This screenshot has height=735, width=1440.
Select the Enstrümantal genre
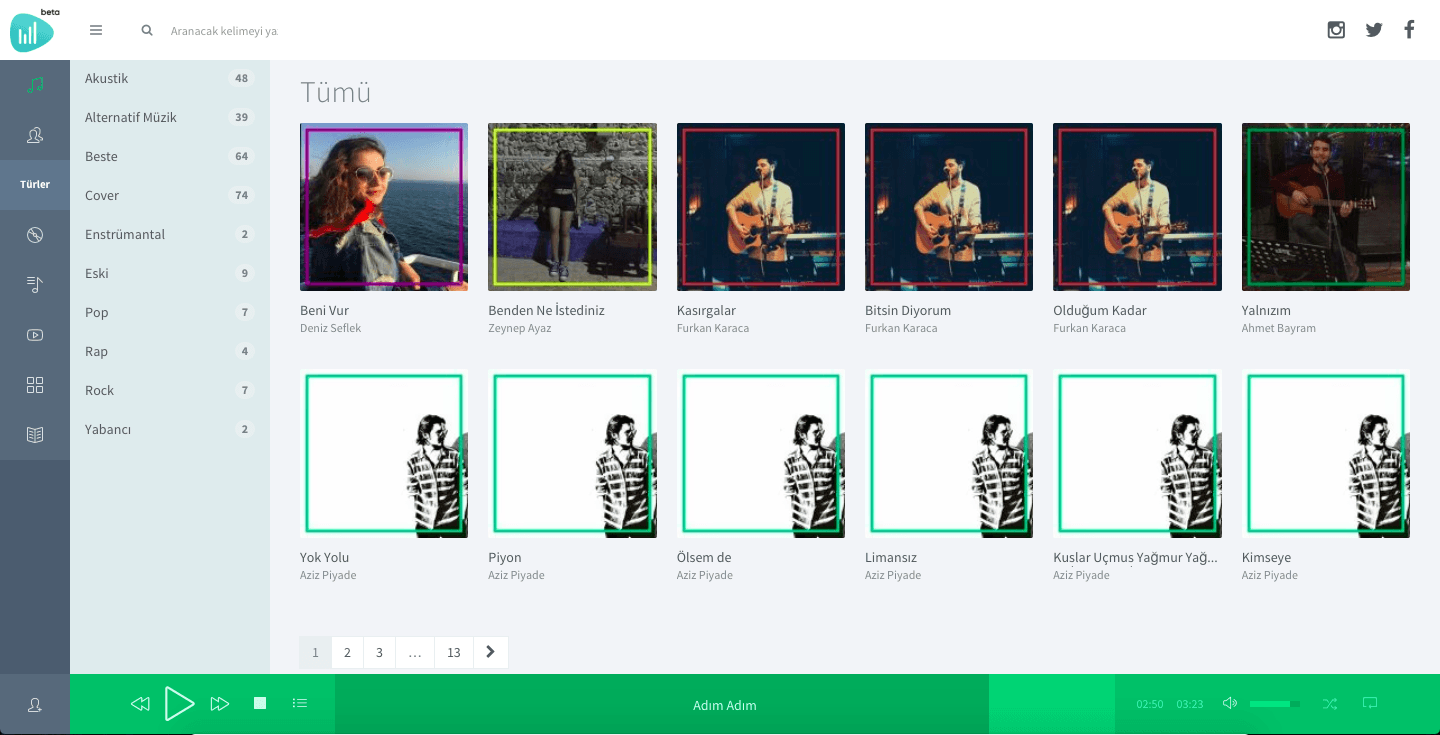tap(125, 234)
